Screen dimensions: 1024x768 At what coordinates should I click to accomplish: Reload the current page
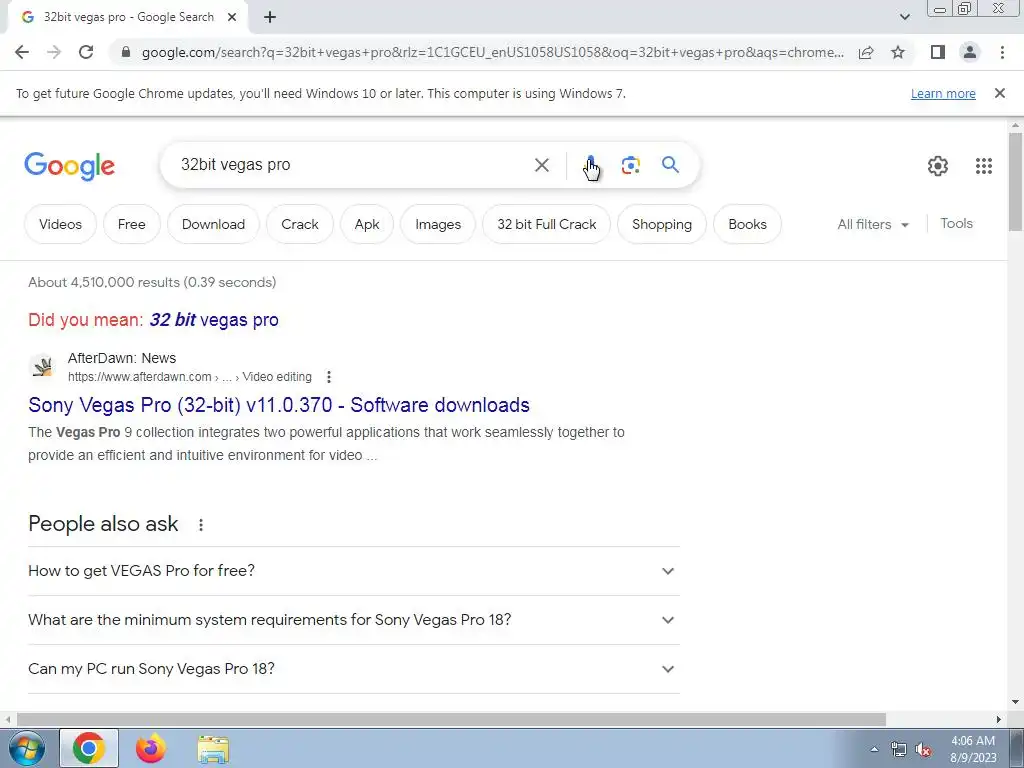[86, 52]
